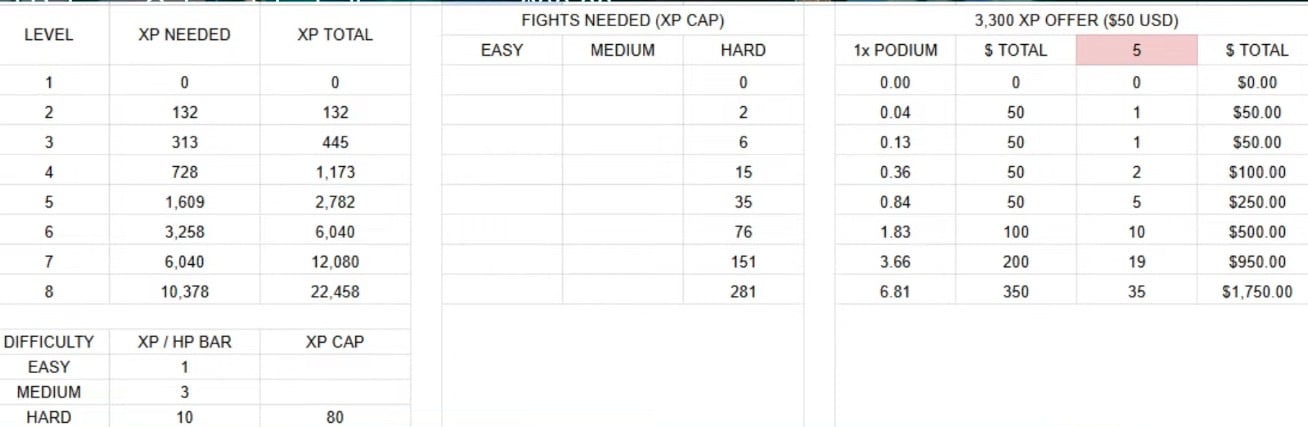The image size is (1308, 427).
Task: Select the XP CAP cell showing 80
Action: [335, 417]
